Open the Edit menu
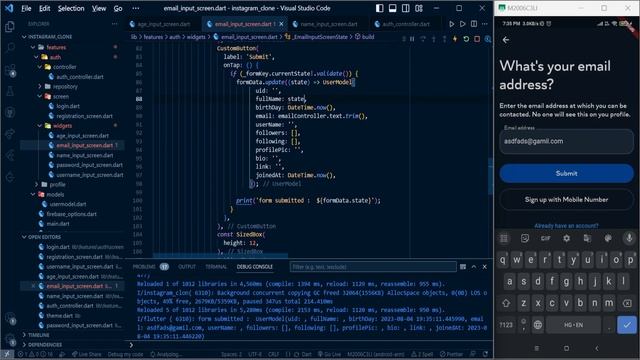This screenshot has height=360, width=640. [44, 8]
